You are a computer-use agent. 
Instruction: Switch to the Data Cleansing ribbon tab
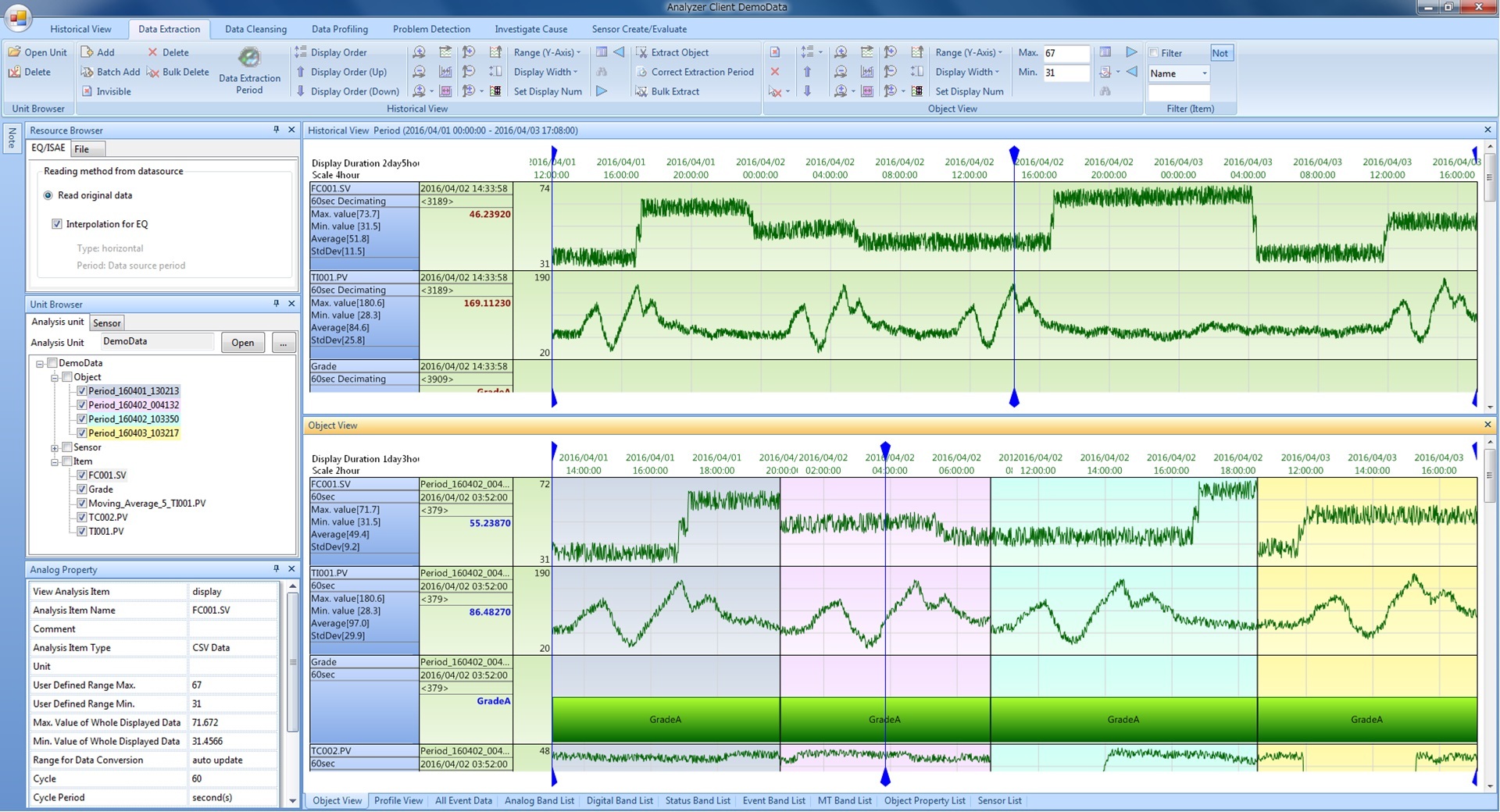click(x=255, y=29)
